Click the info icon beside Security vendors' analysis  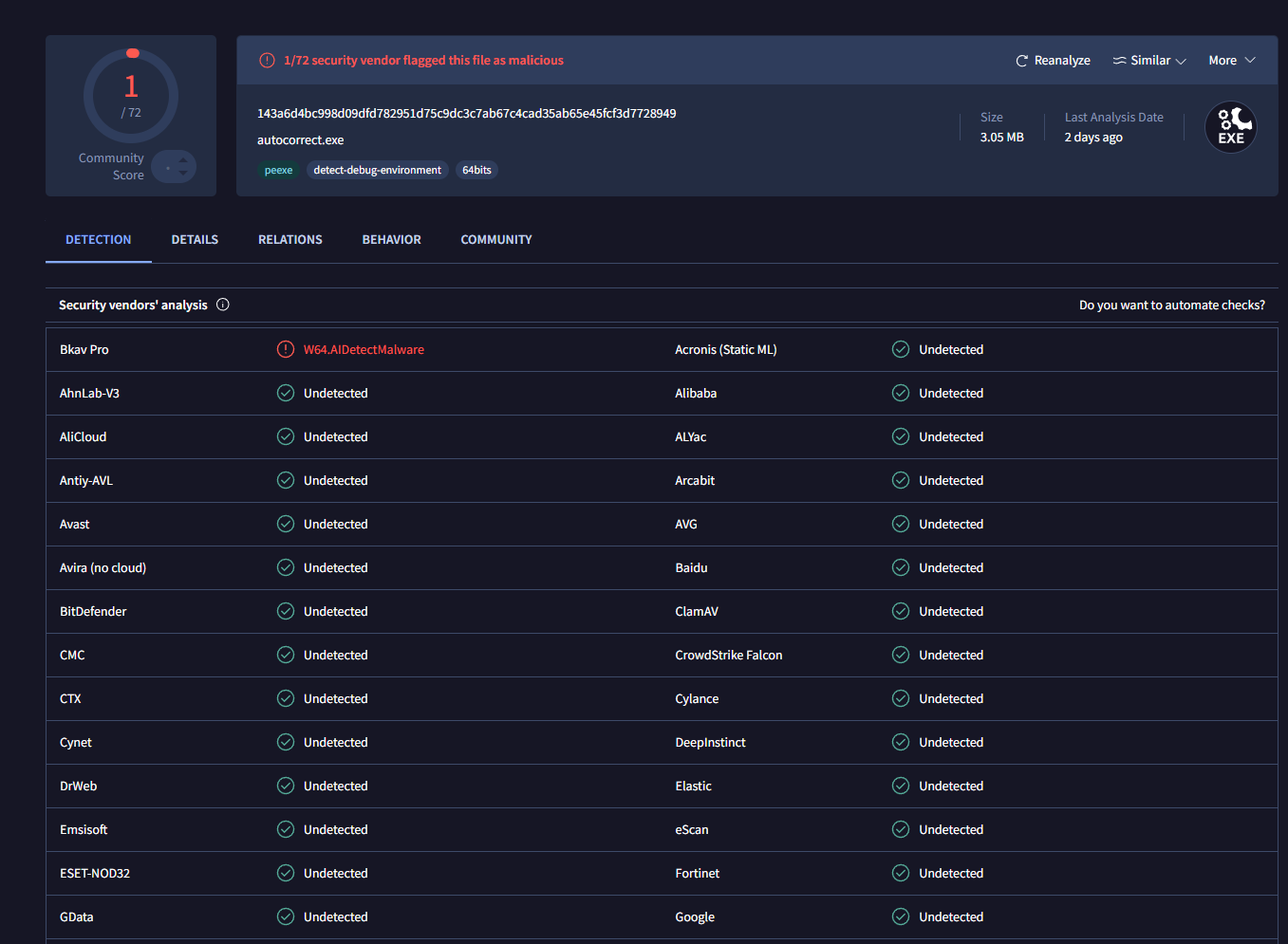click(223, 305)
